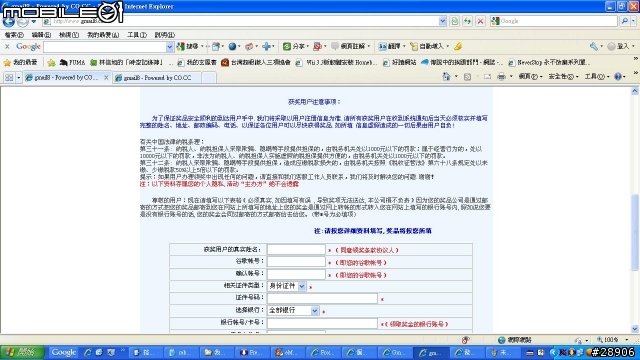Click the compatibility view icon in address bar
Image resolution: width=640 pixels, height=360 pixels.
pyautogui.click(x=454, y=21)
